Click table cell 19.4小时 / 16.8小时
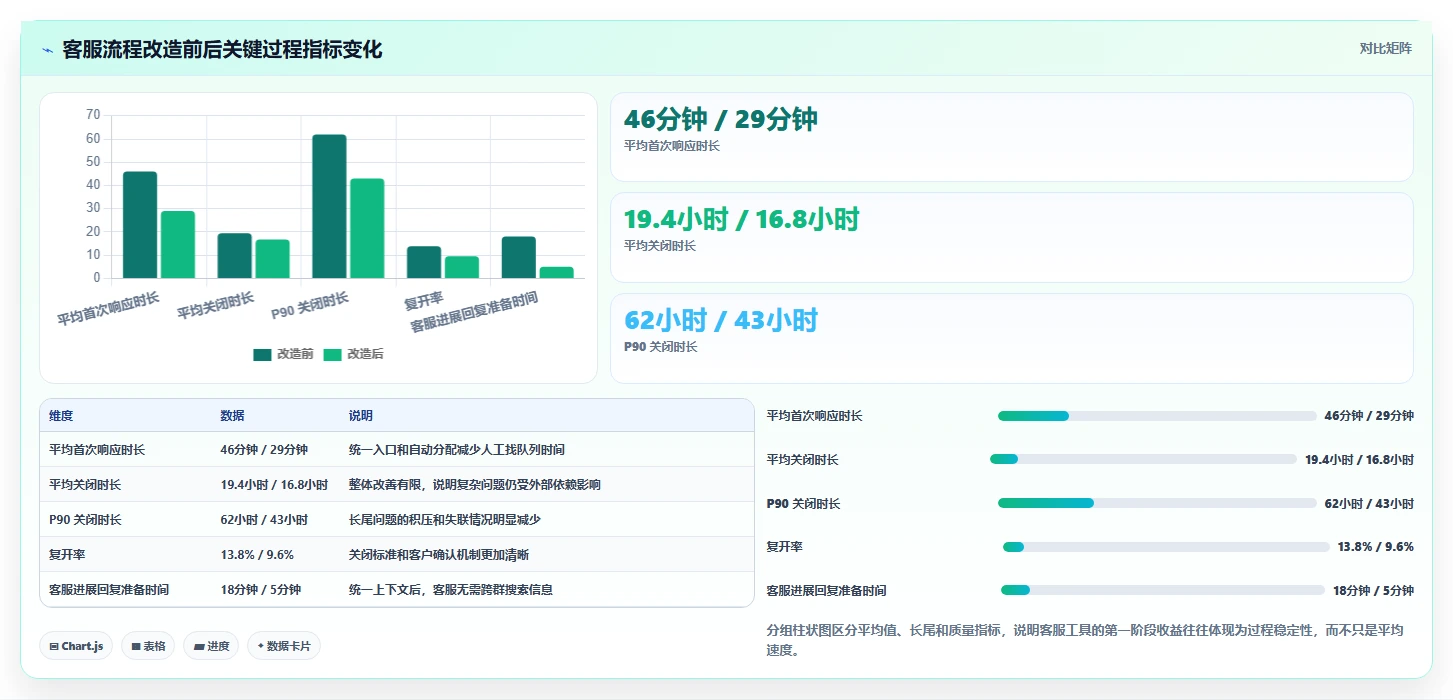 tap(274, 485)
